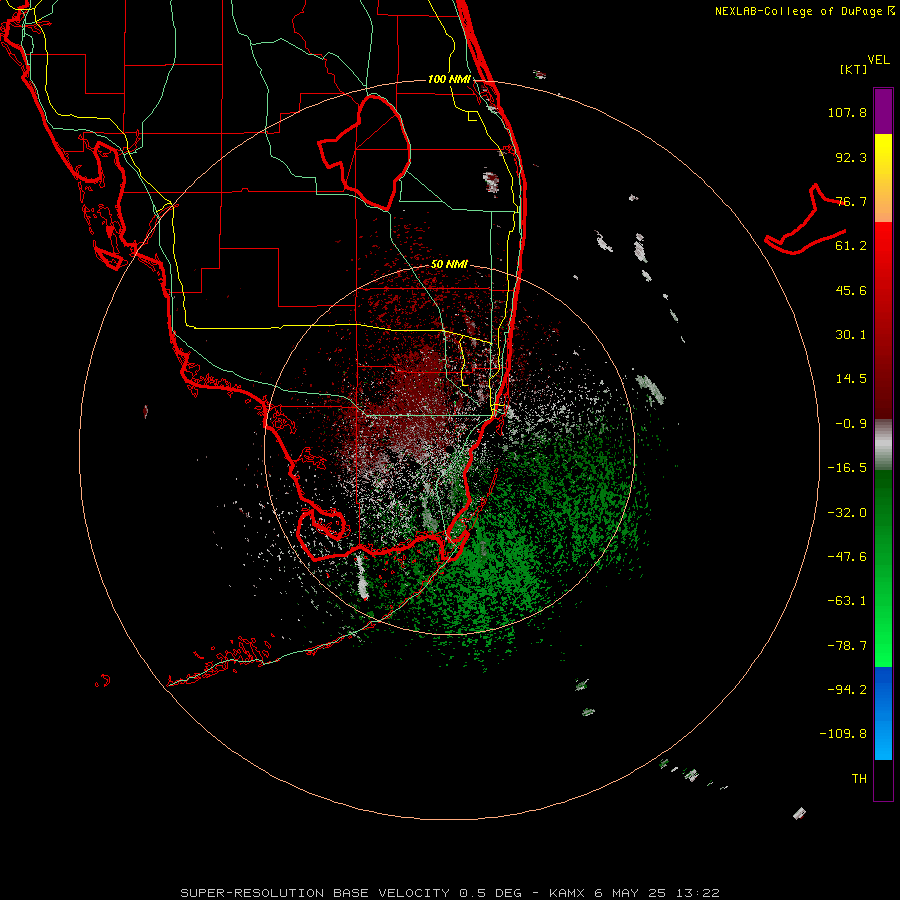The image size is (900, 900).
Task: Click the -32.0 velocity scale value
Action: (847, 513)
